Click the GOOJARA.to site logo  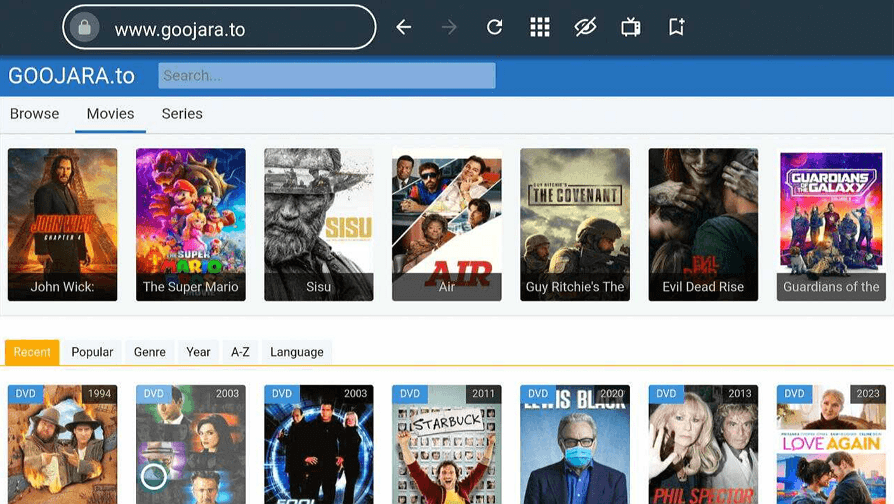tap(71, 76)
